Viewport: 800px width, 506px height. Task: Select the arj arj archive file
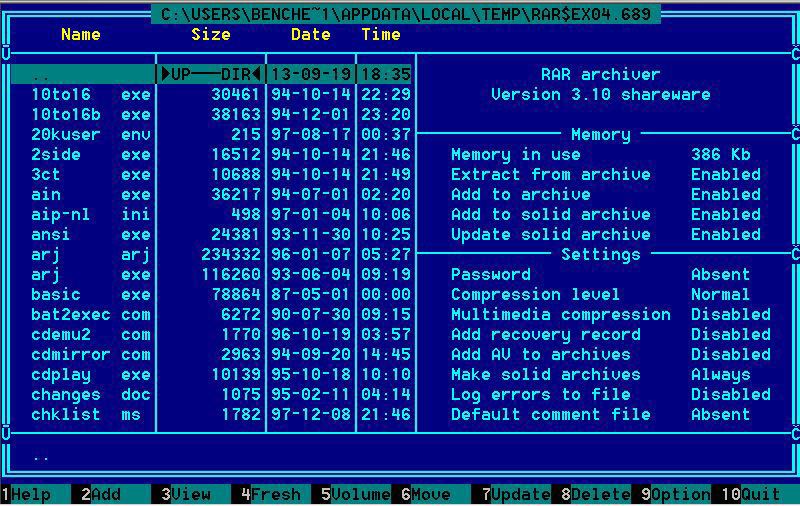click(x=211, y=255)
